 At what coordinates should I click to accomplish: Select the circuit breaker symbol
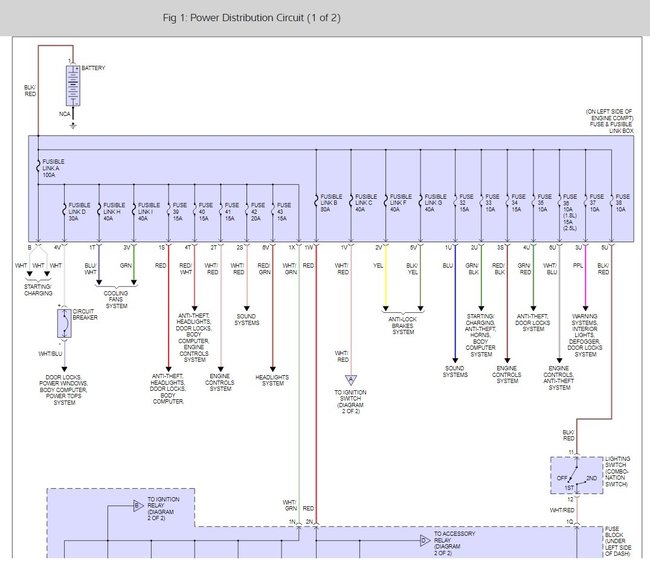pyautogui.click(x=64, y=323)
